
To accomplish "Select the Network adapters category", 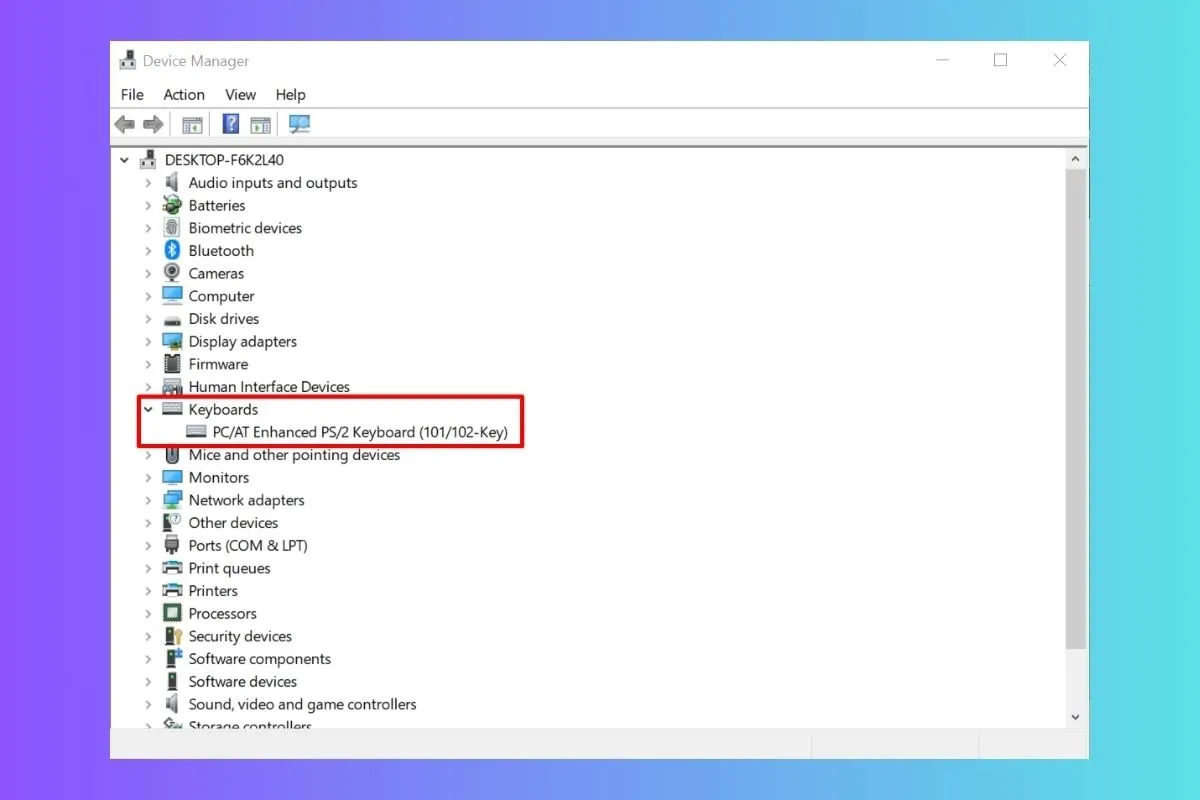I will (246, 500).
